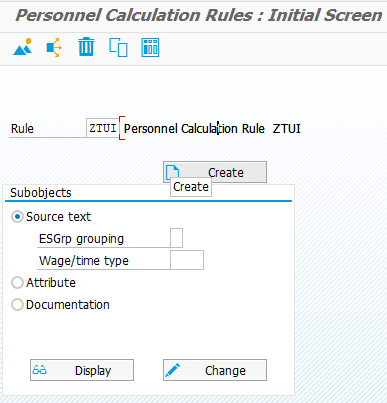Click the Change button with pencil
The image size is (387, 403).
[215, 370]
